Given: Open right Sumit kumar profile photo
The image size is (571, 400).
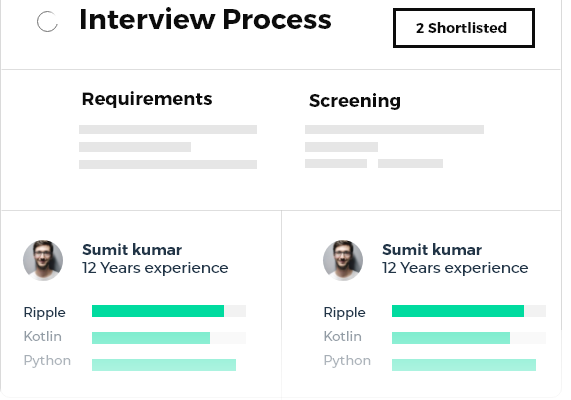Looking at the screenshot, I should [x=343, y=260].
